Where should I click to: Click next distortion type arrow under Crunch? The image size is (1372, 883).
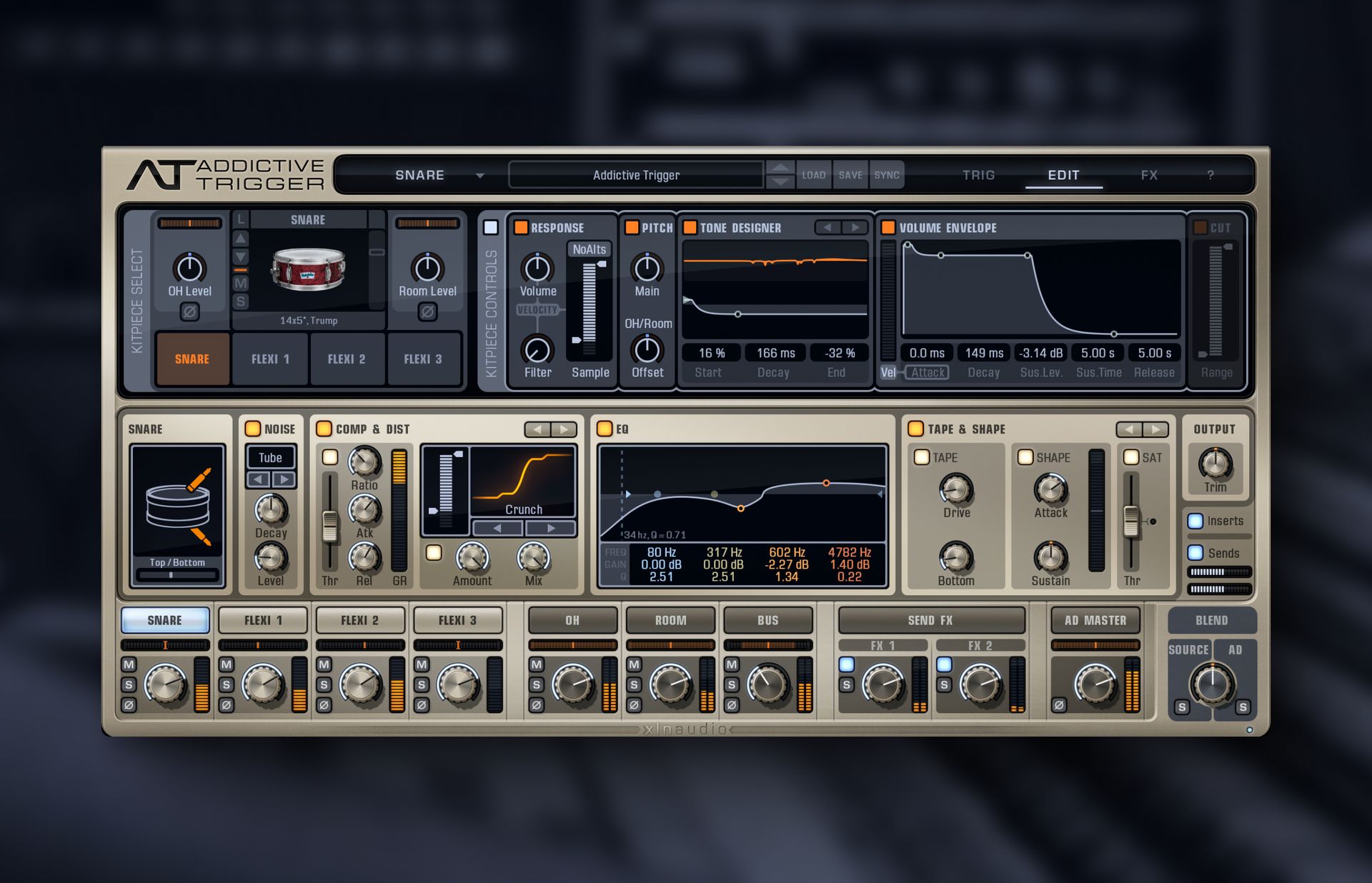550,528
